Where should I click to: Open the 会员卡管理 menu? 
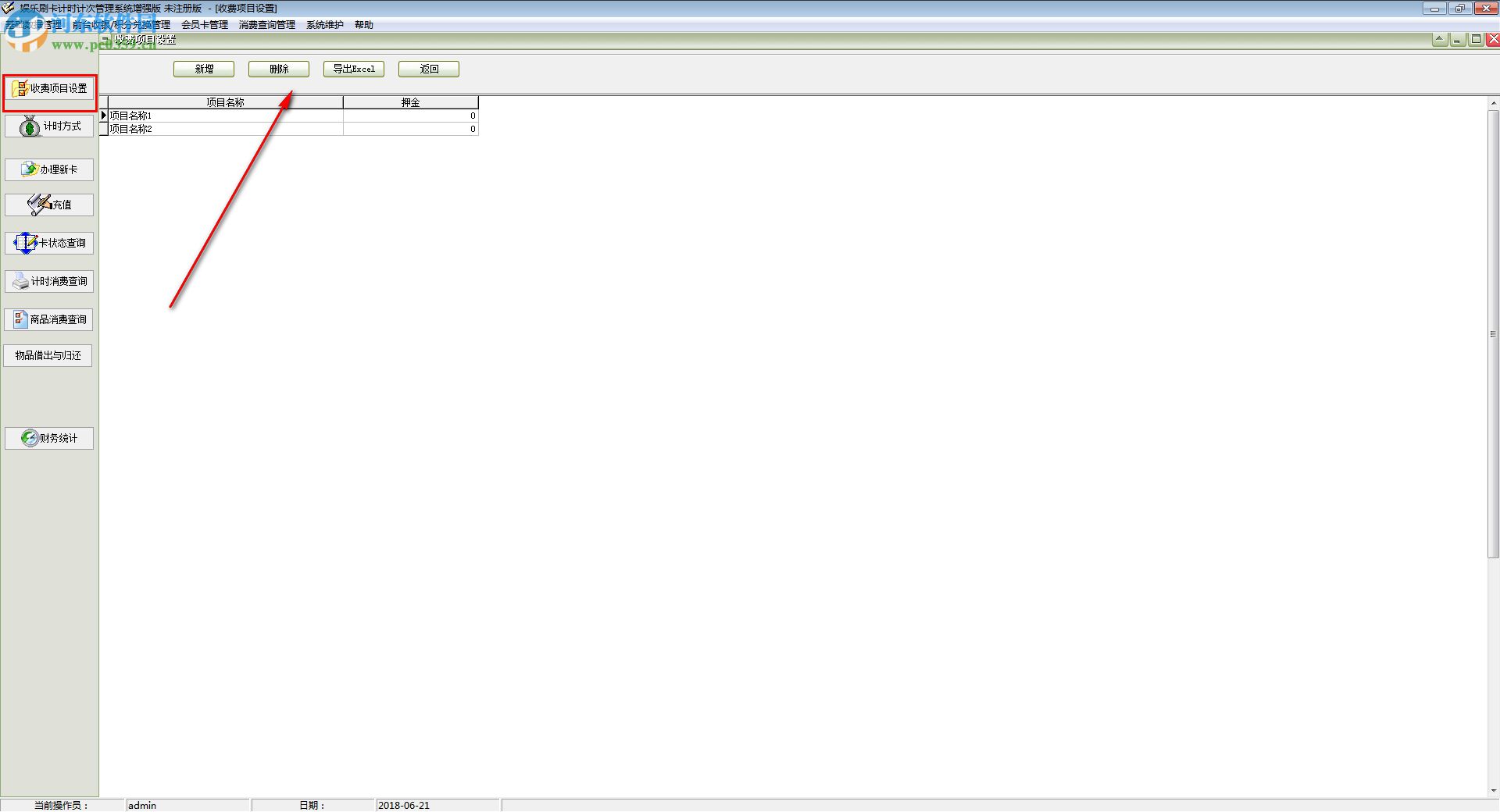[205, 25]
